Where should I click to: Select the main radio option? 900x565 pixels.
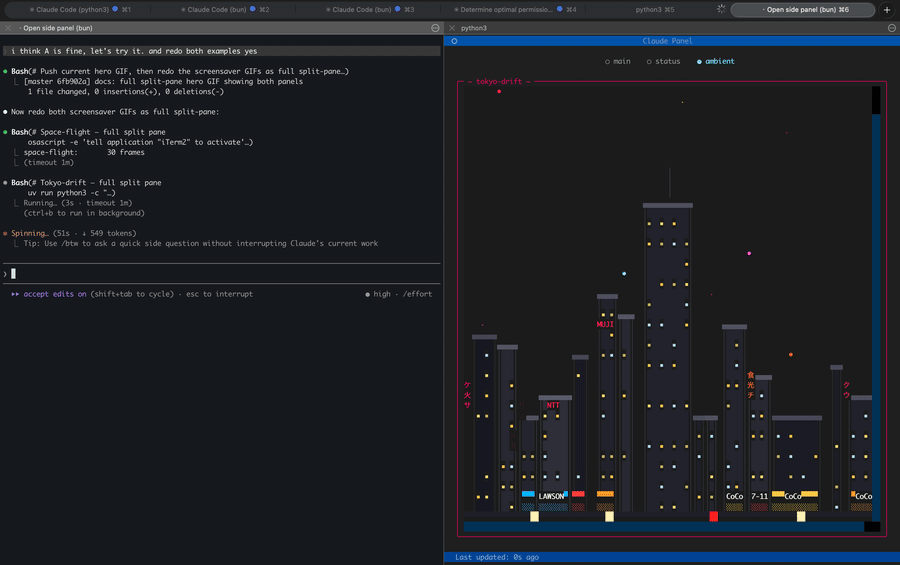[618, 61]
